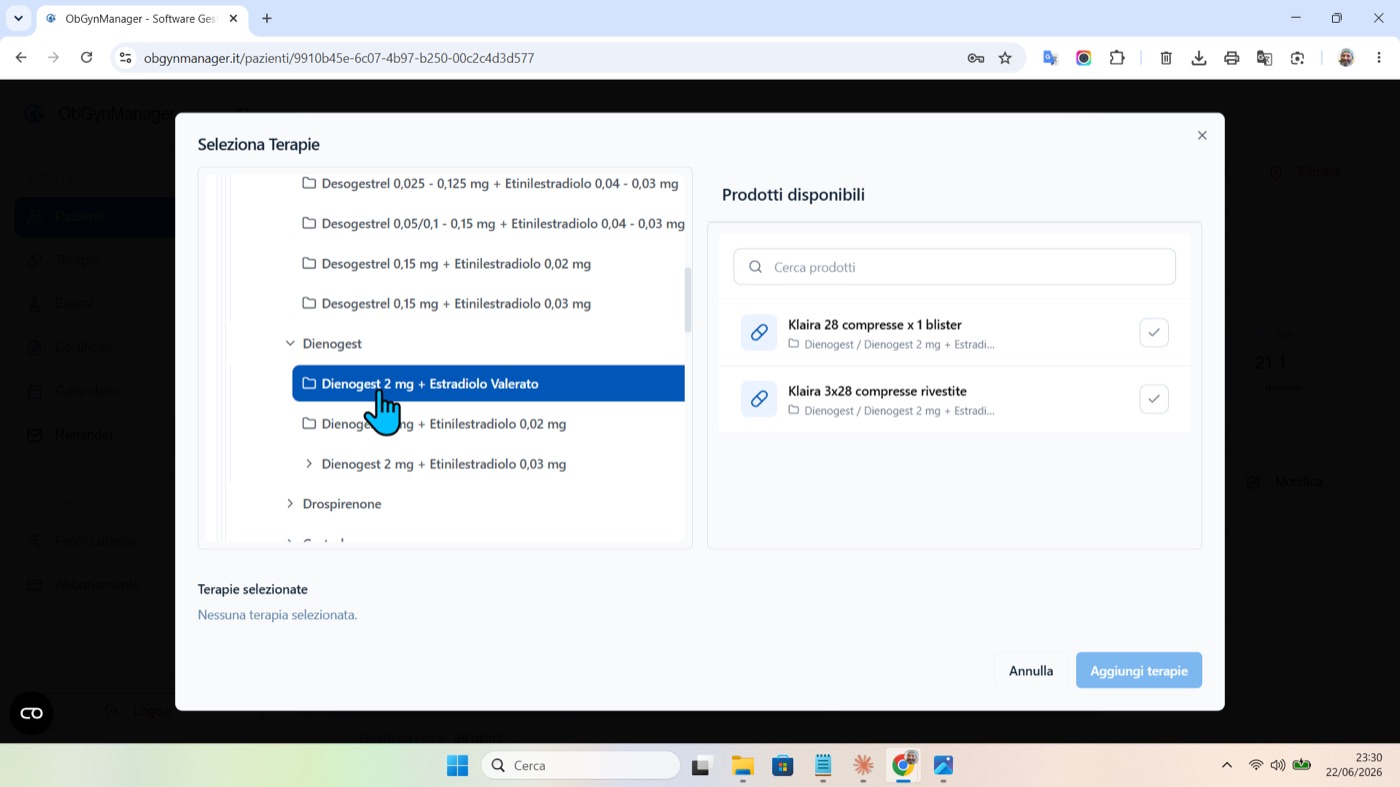
Task: Open Chrome from the taskbar
Action: (x=904, y=765)
